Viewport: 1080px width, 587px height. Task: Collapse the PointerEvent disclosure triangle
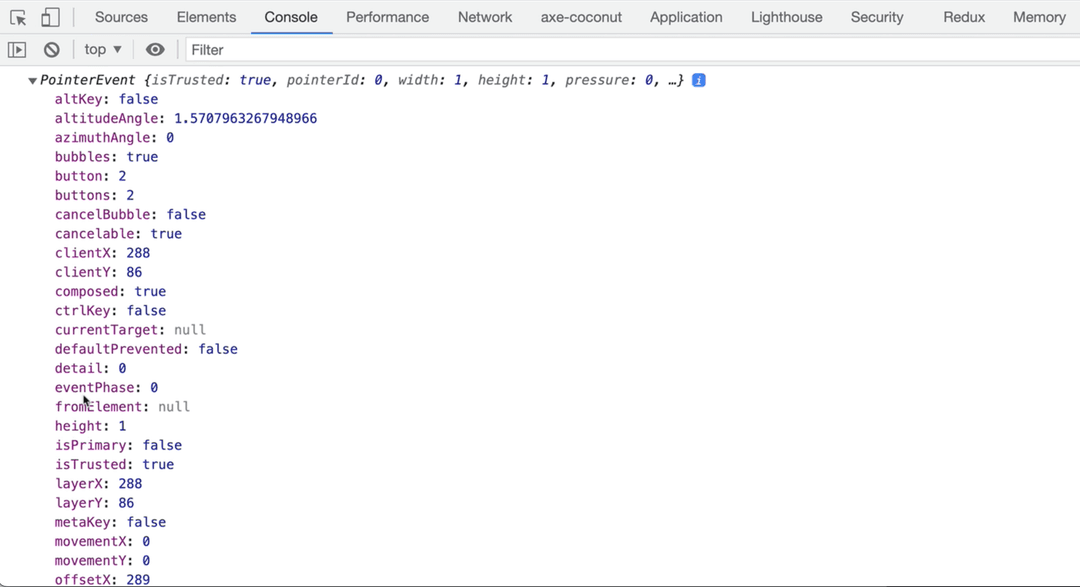tap(32, 80)
